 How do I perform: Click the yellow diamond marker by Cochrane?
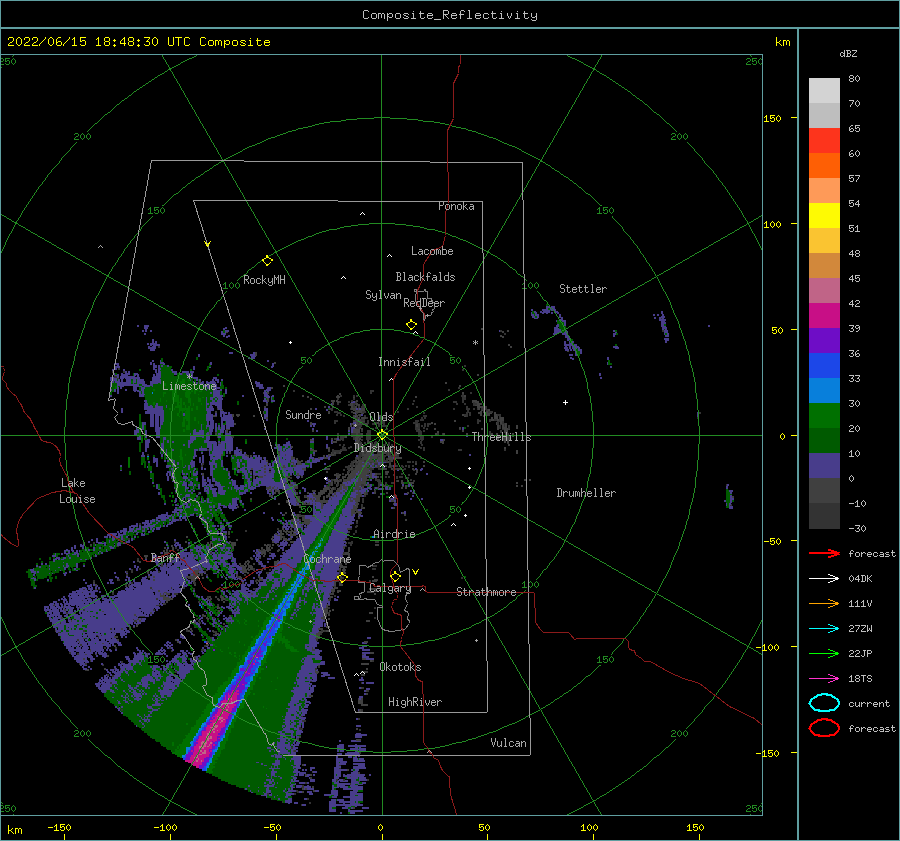pos(342,577)
